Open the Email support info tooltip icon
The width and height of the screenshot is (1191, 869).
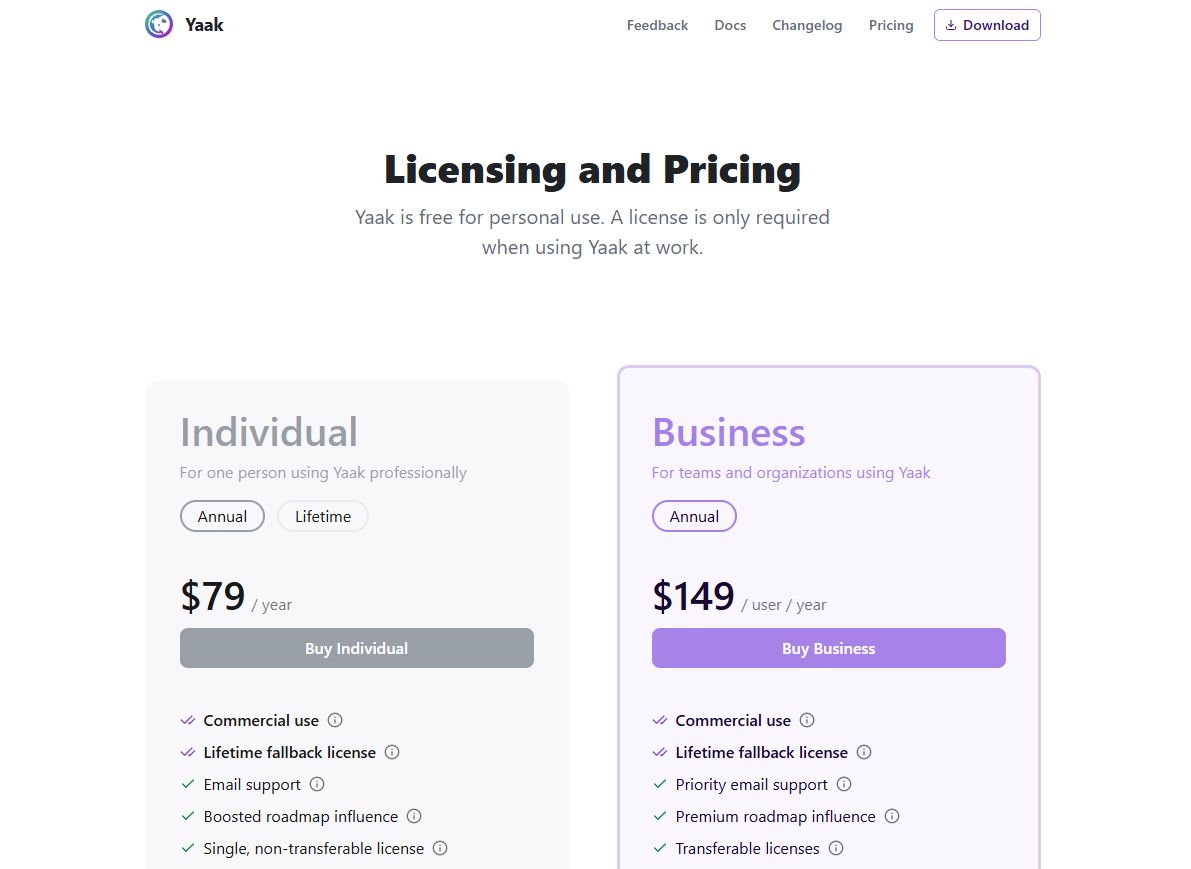coord(317,784)
